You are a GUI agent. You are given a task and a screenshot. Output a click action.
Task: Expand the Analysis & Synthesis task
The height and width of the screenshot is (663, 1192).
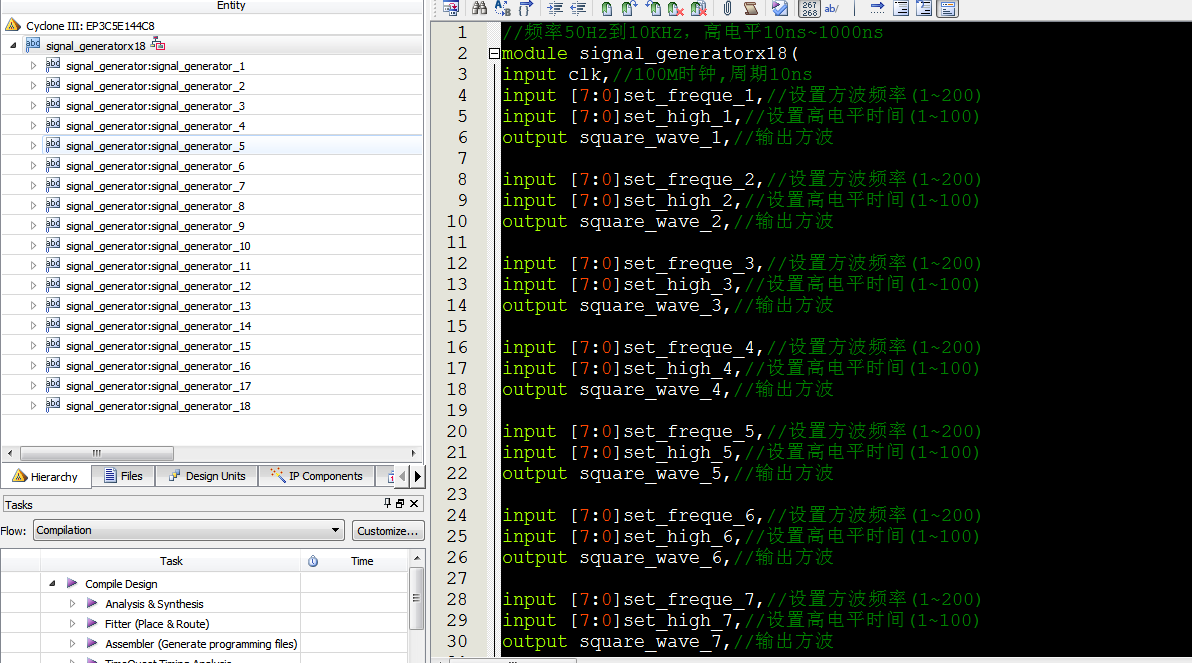tap(72, 604)
